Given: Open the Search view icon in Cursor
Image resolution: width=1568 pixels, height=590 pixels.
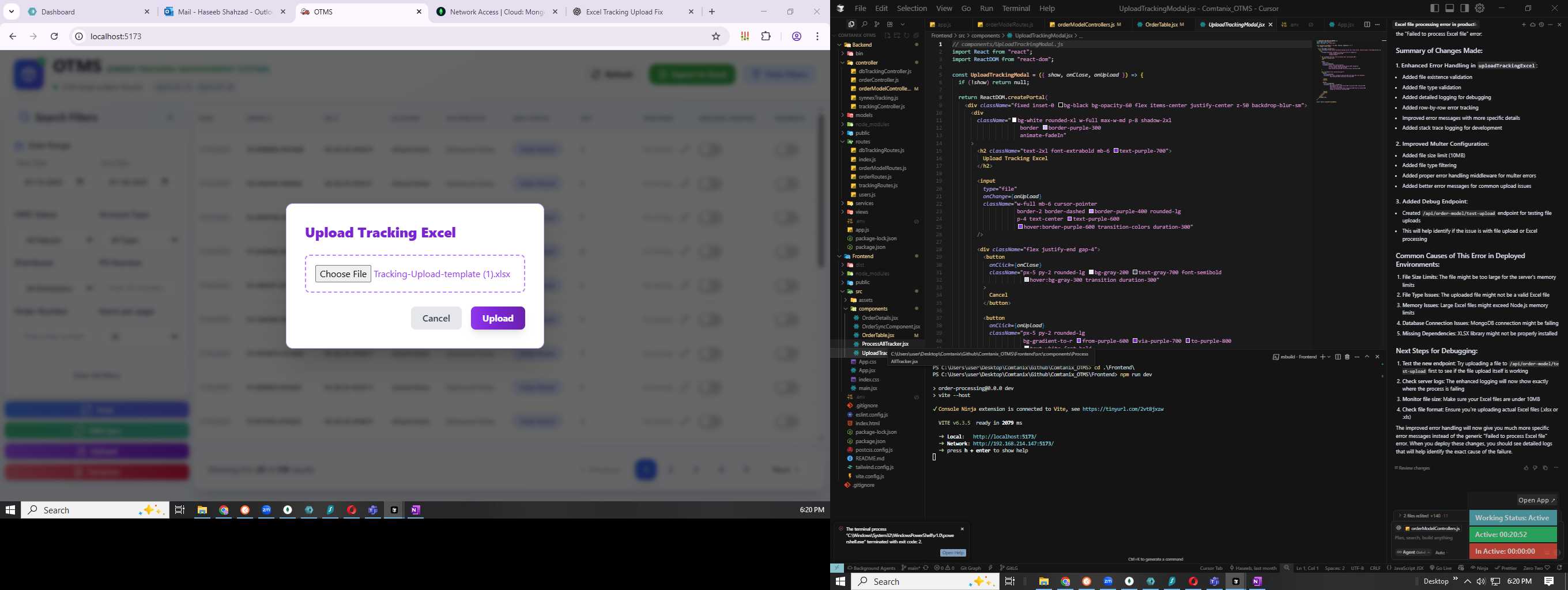Looking at the screenshot, I should click(864, 24).
